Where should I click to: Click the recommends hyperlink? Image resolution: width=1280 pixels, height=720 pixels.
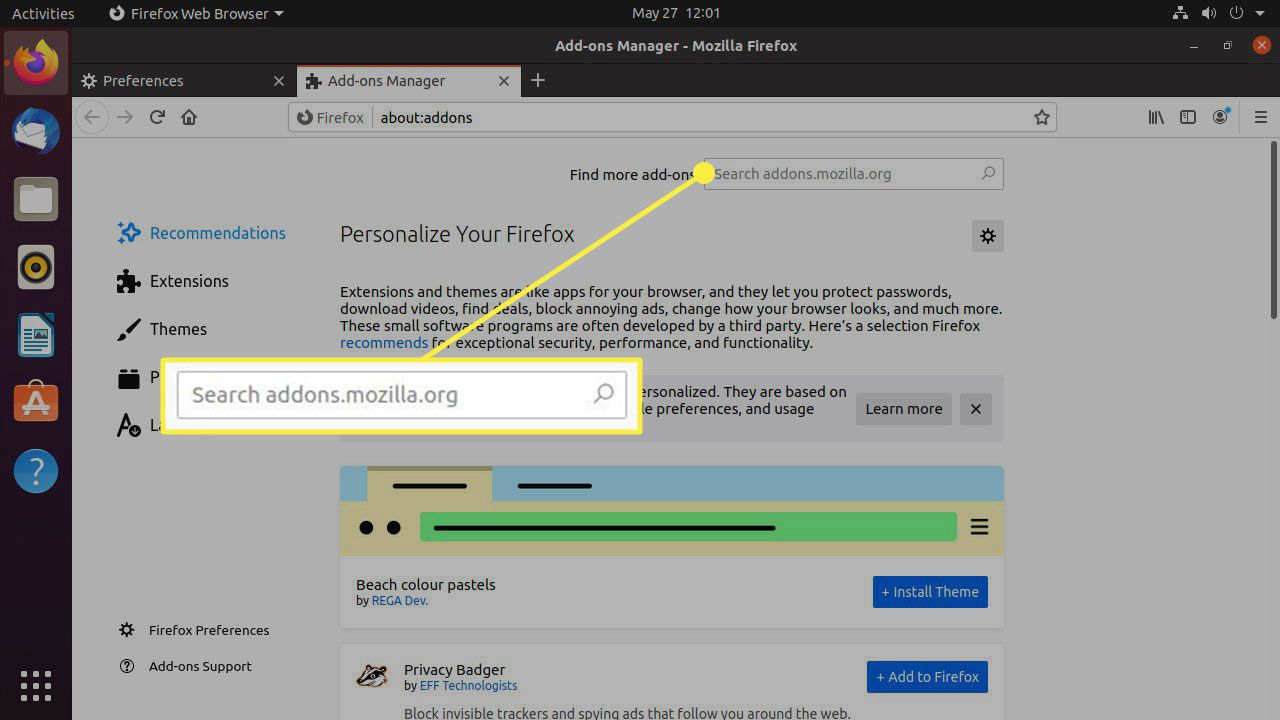384,343
